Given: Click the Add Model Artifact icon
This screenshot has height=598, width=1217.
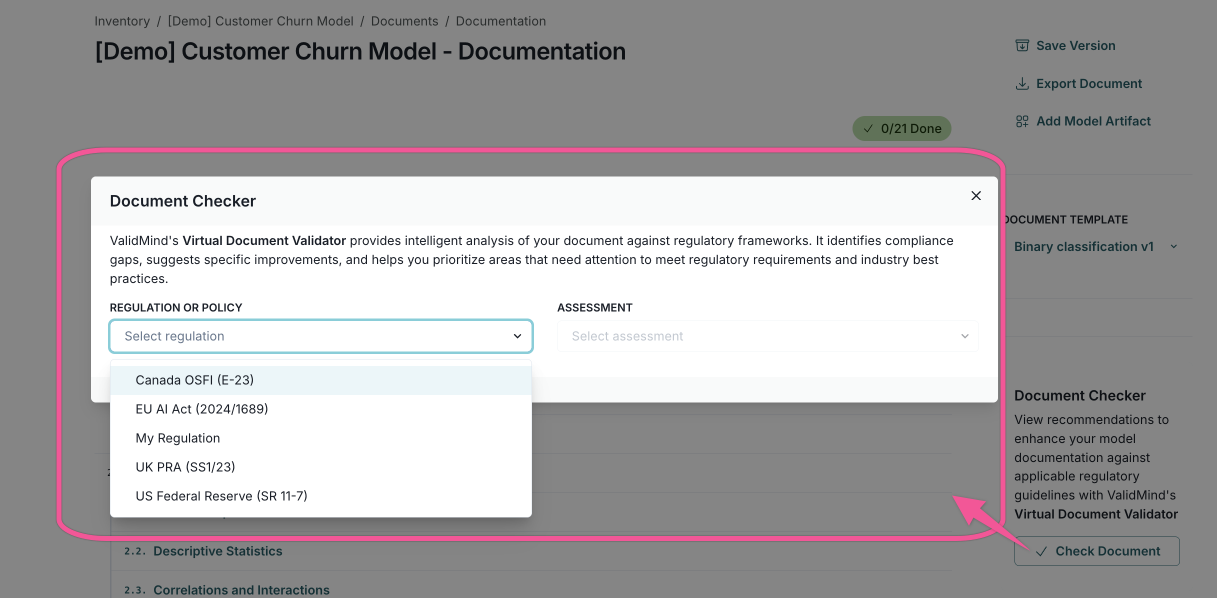Looking at the screenshot, I should click(1022, 121).
